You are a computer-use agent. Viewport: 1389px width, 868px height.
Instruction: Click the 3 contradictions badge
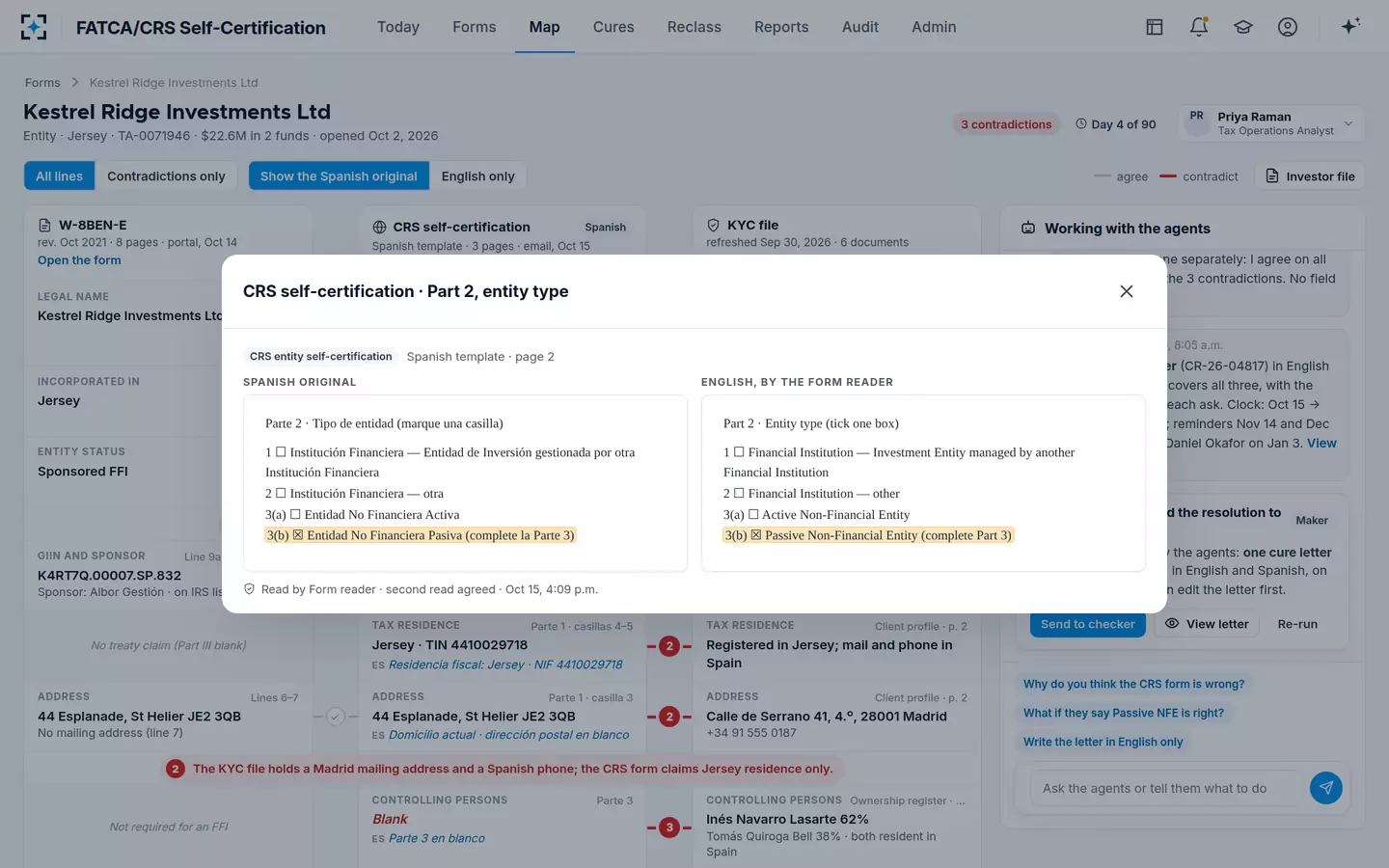coord(1006,124)
